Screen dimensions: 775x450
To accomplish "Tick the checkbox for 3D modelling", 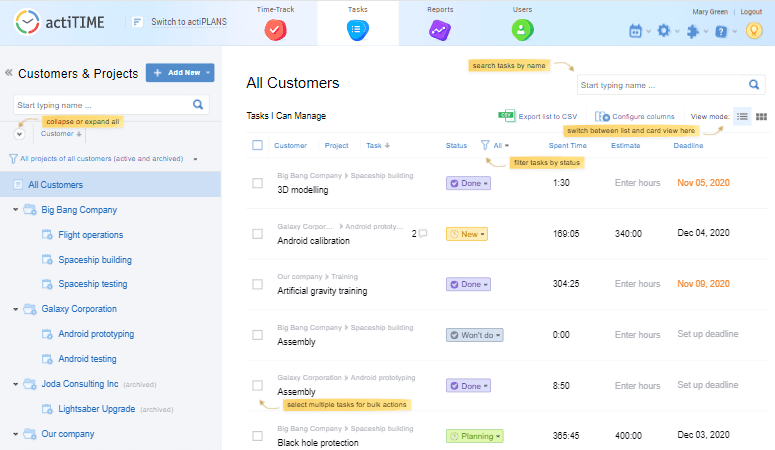I will [x=258, y=183].
